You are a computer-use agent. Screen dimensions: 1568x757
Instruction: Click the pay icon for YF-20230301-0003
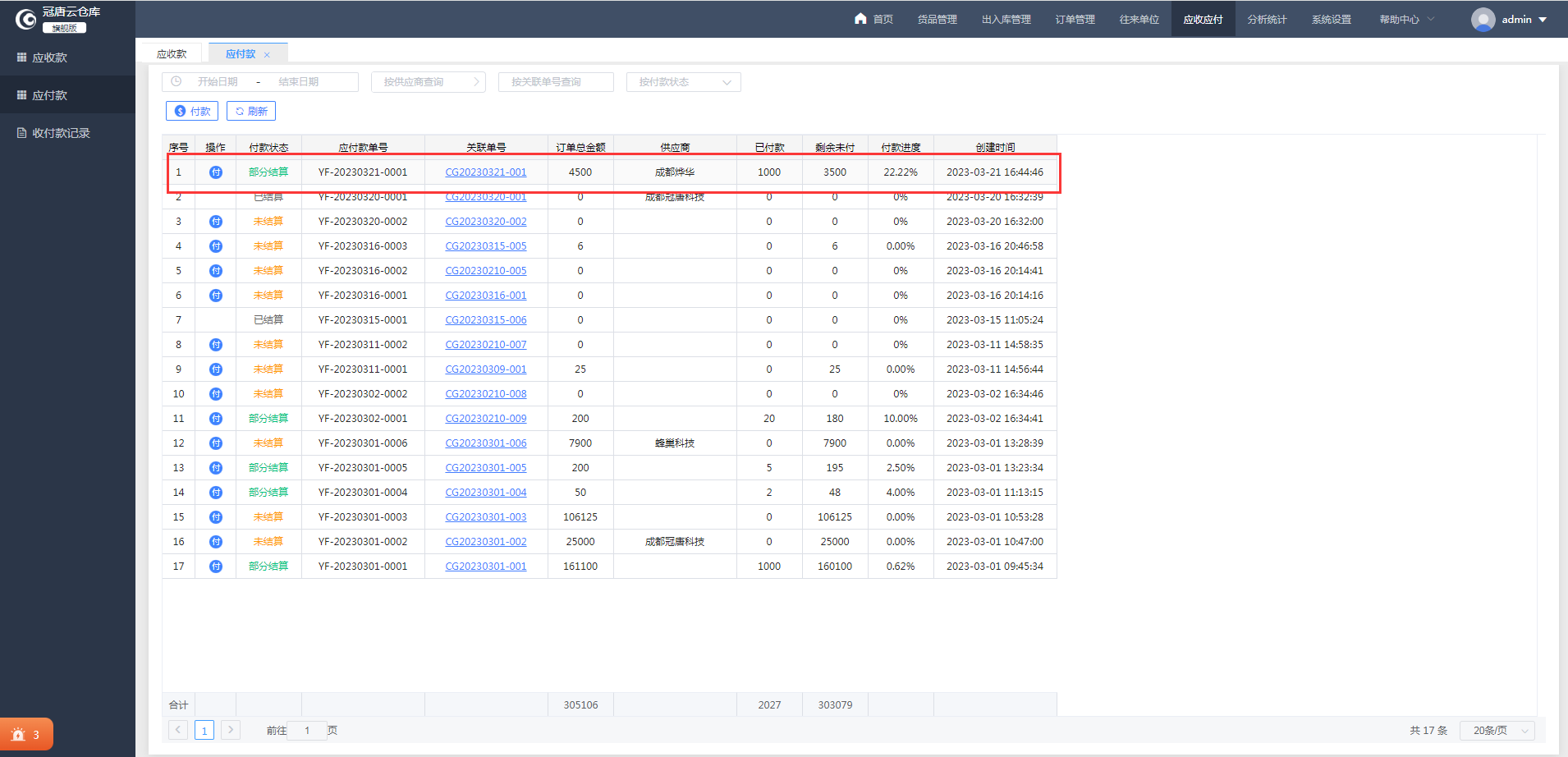[x=216, y=517]
